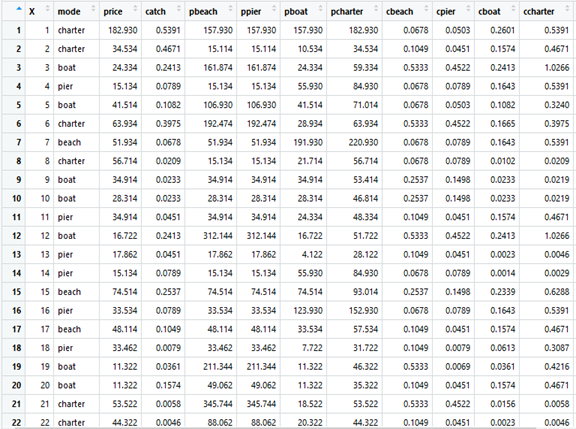Image resolution: width=576 pixels, height=429 pixels.
Task: Click pcharter value 71.014 in row 5
Action: (366, 105)
